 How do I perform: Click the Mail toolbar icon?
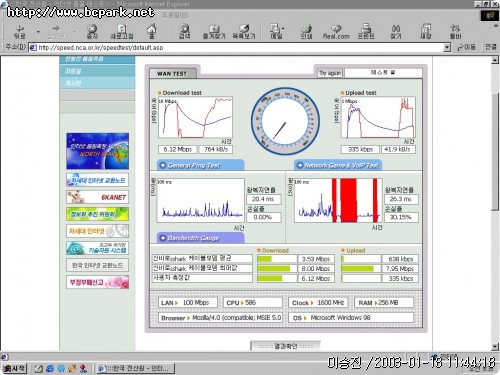point(276,31)
